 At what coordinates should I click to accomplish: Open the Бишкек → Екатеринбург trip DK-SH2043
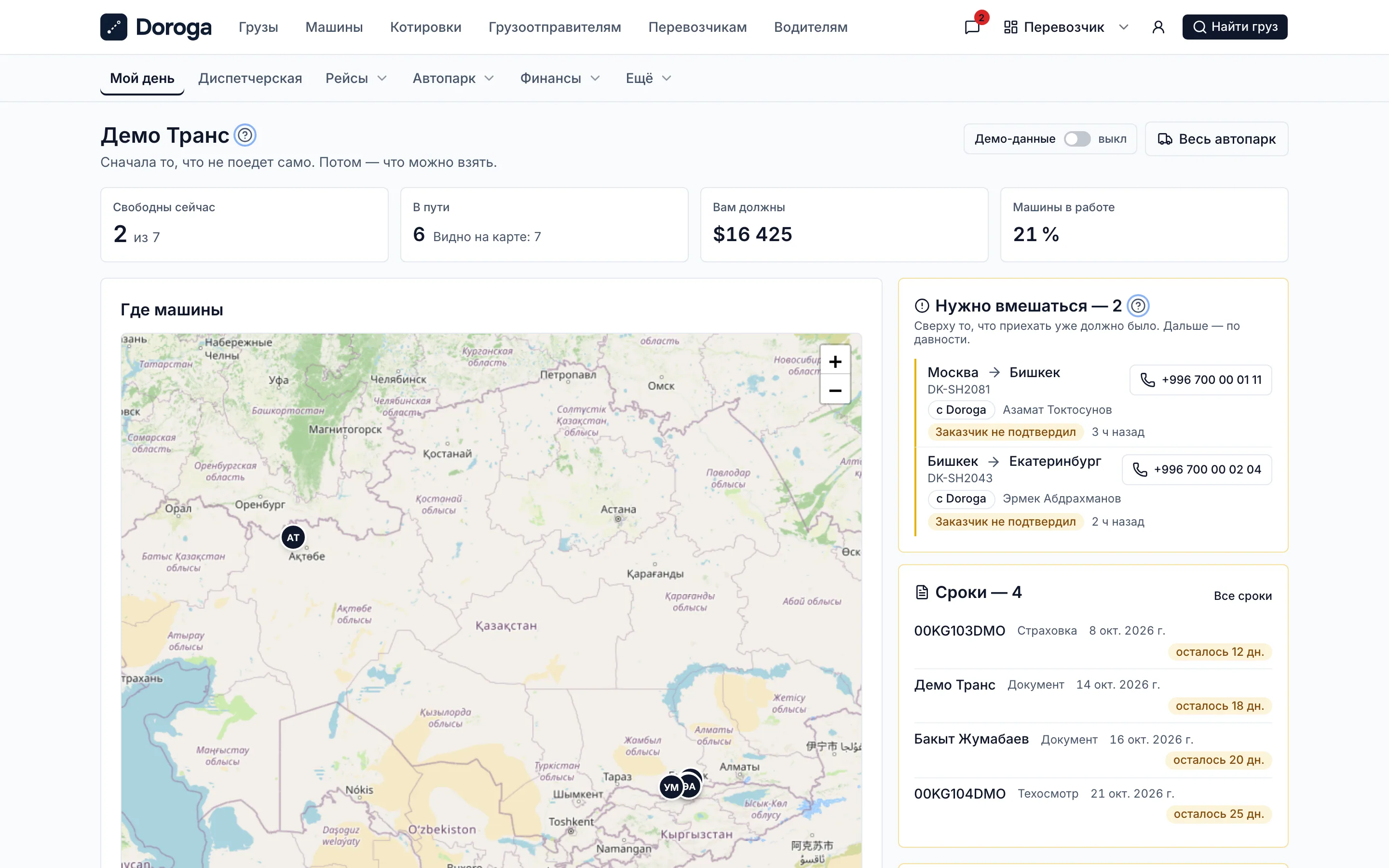[1093, 492]
